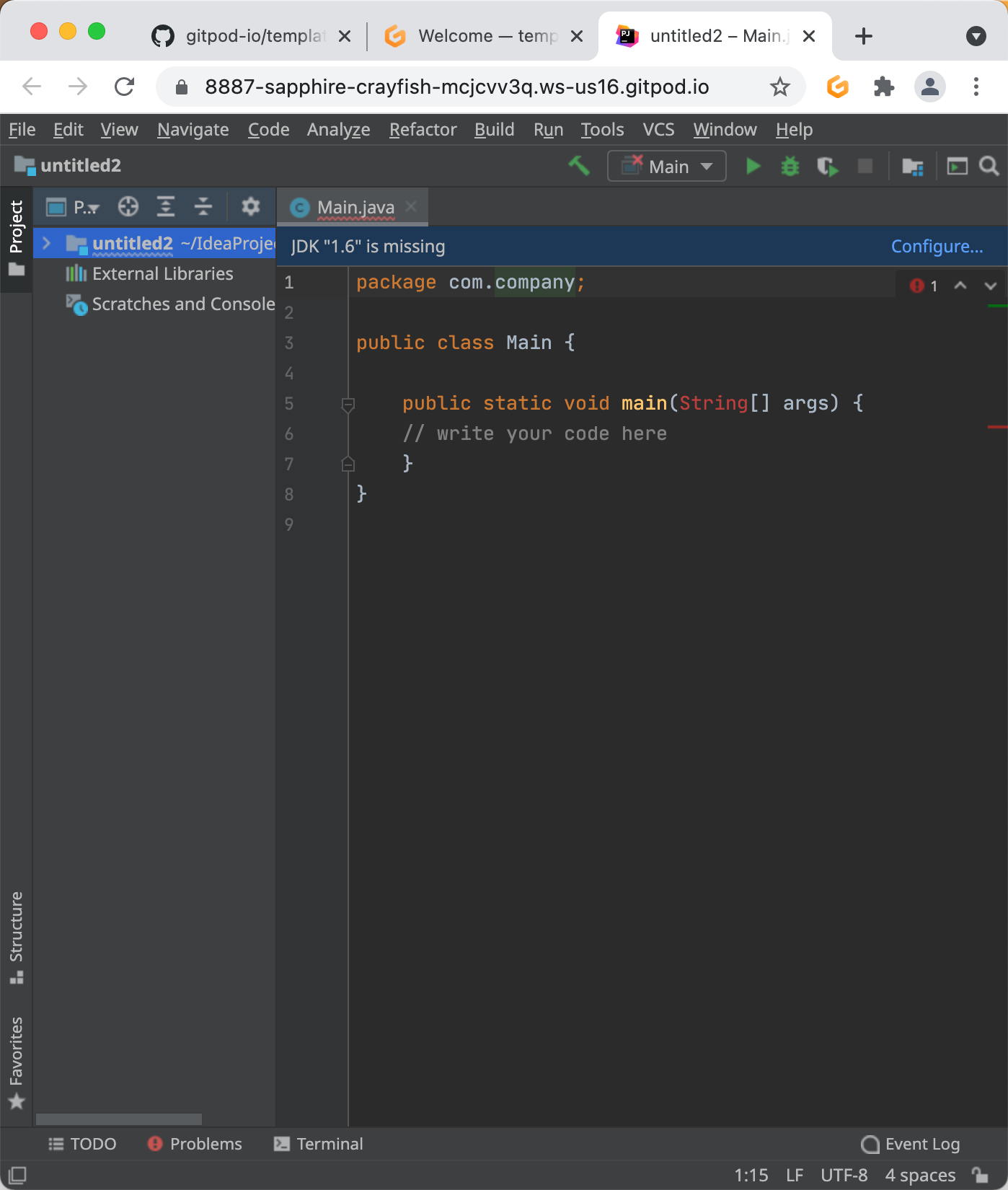Viewport: 1008px width, 1190px height.
Task: Open the Refactor menu
Action: pyautogui.click(x=423, y=130)
